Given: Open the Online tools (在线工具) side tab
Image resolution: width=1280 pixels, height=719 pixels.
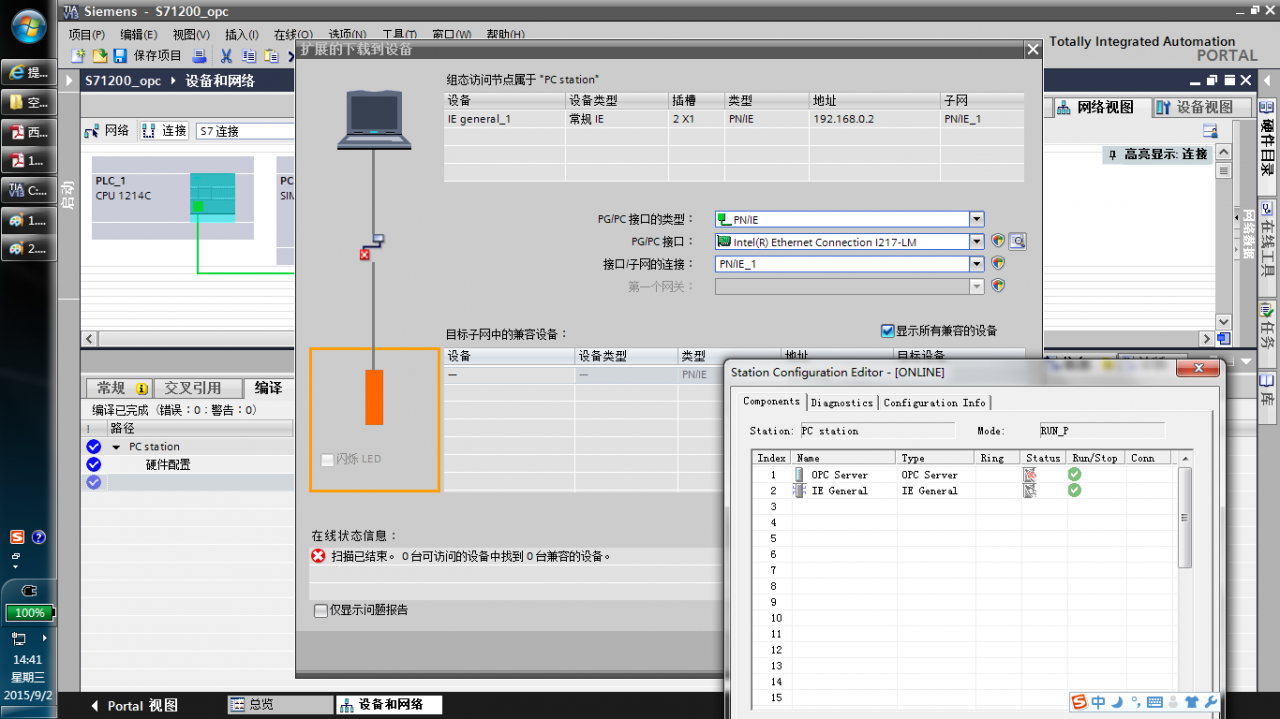Looking at the screenshot, I should 1267,247.
